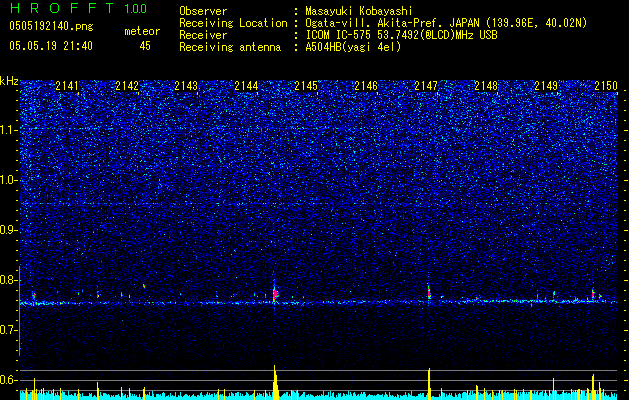Click the strong meteor echo near 2144
This screenshot has width=629, height=400.
point(275,294)
